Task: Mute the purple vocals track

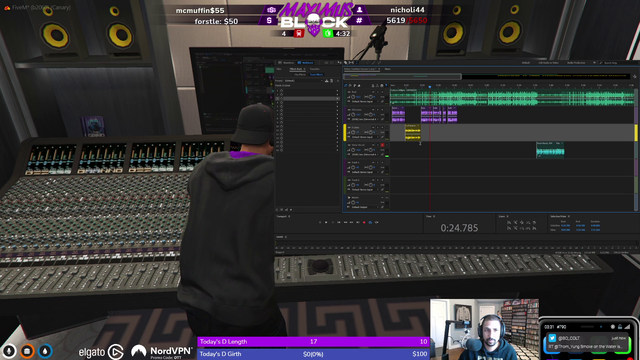Action: click(x=373, y=110)
